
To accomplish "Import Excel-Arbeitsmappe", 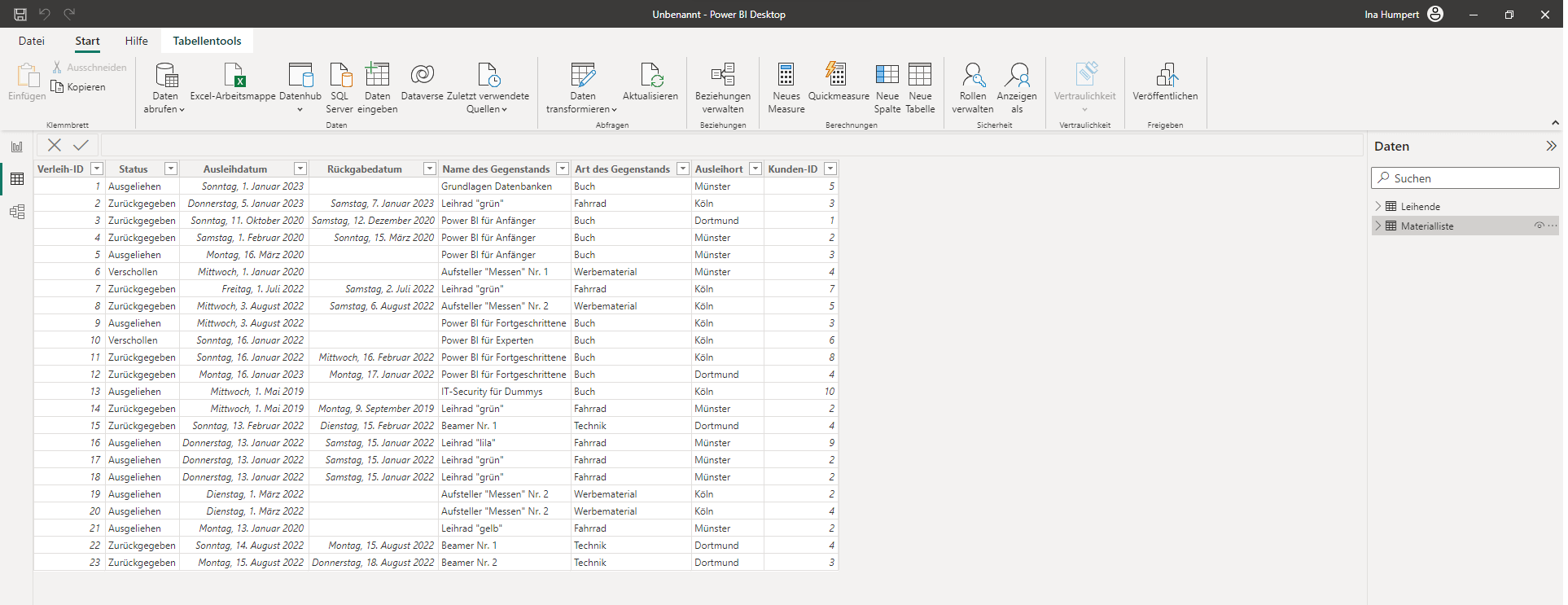I will [x=233, y=82].
